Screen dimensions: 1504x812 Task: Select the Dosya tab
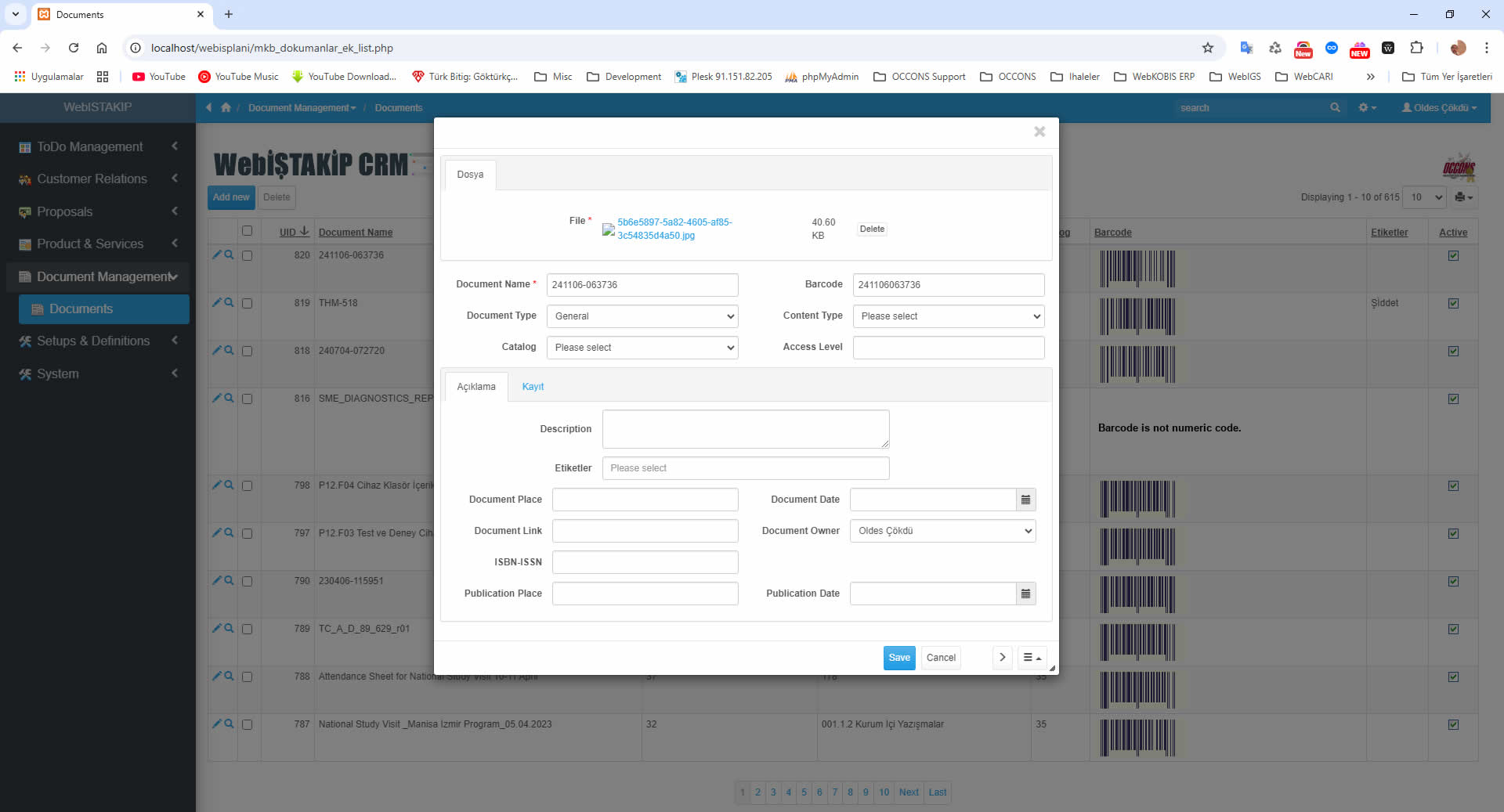[x=470, y=175]
